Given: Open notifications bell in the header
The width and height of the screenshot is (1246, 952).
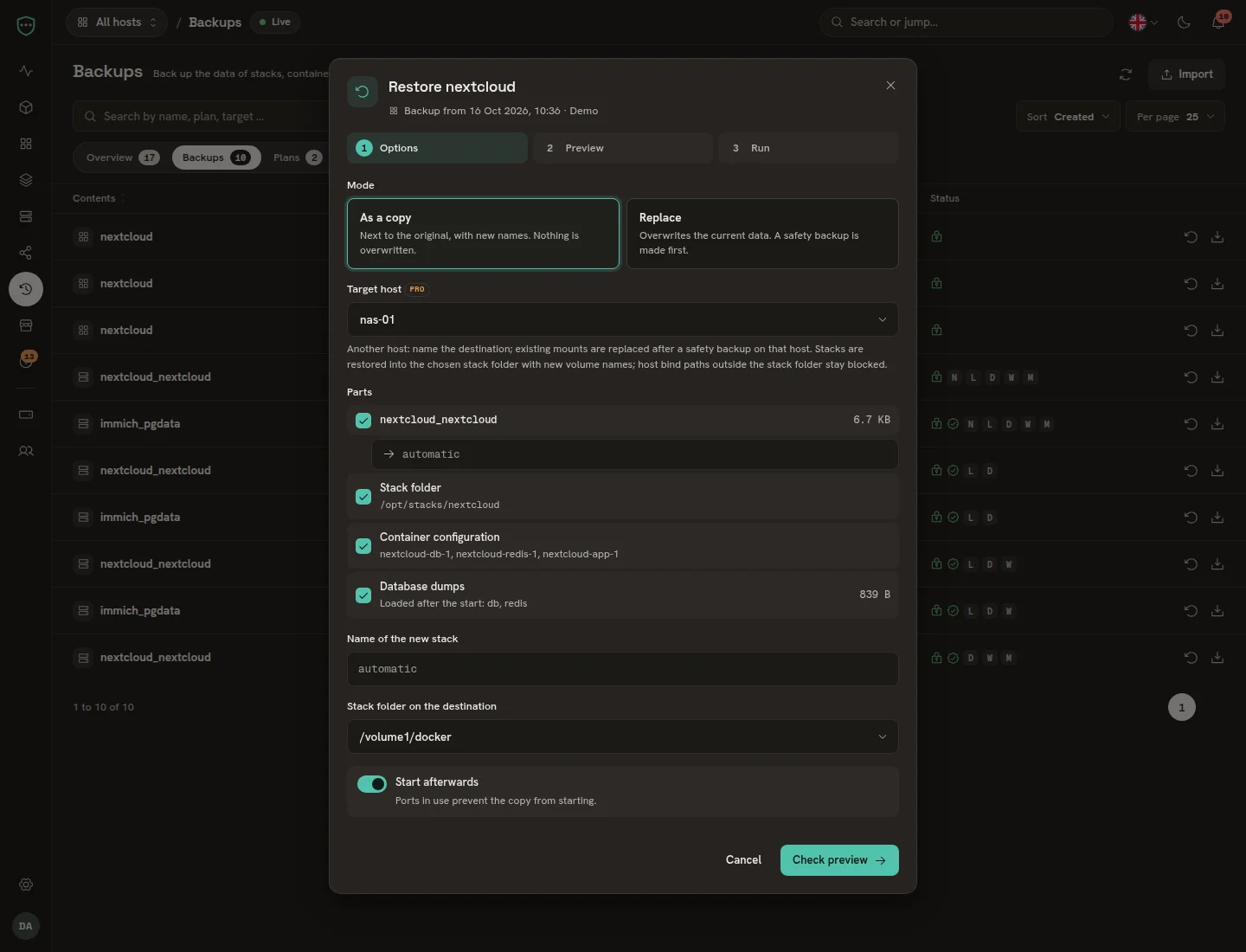Looking at the screenshot, I should 1218,23.
